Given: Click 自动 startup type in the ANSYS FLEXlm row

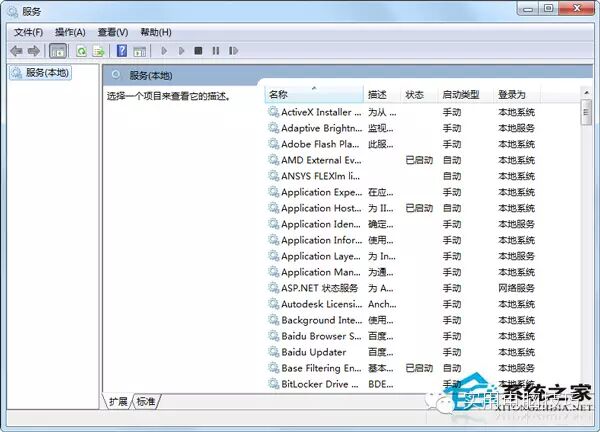Looking at the screenshot, I should tap(452, 176).
